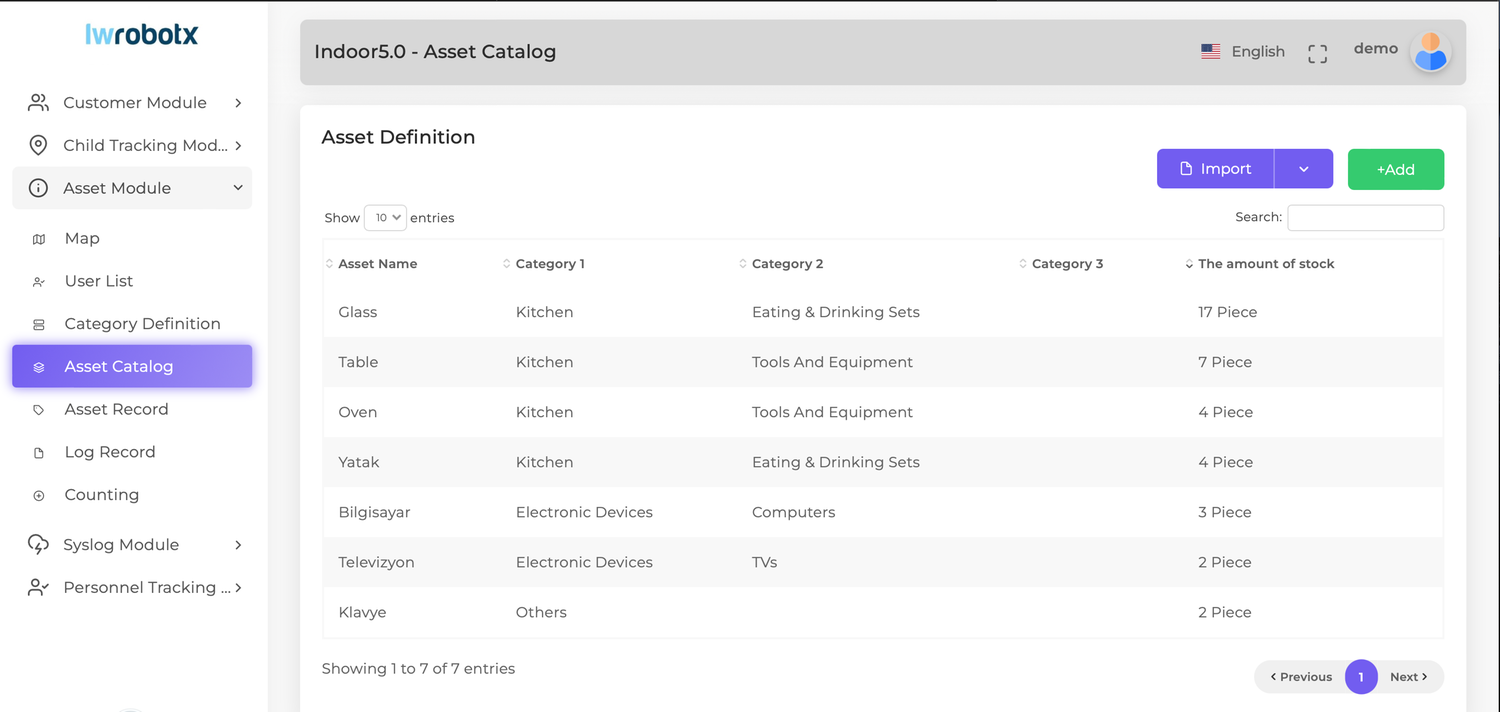
Task: Click the Klavye asset name cell
Action: pyautogui.click(x=362, y=612)
